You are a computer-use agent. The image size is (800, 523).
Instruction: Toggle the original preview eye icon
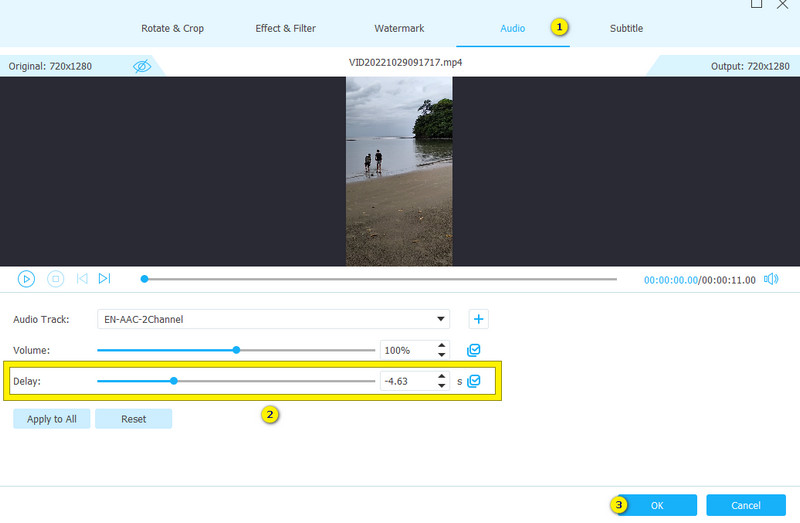pos(142,66)
